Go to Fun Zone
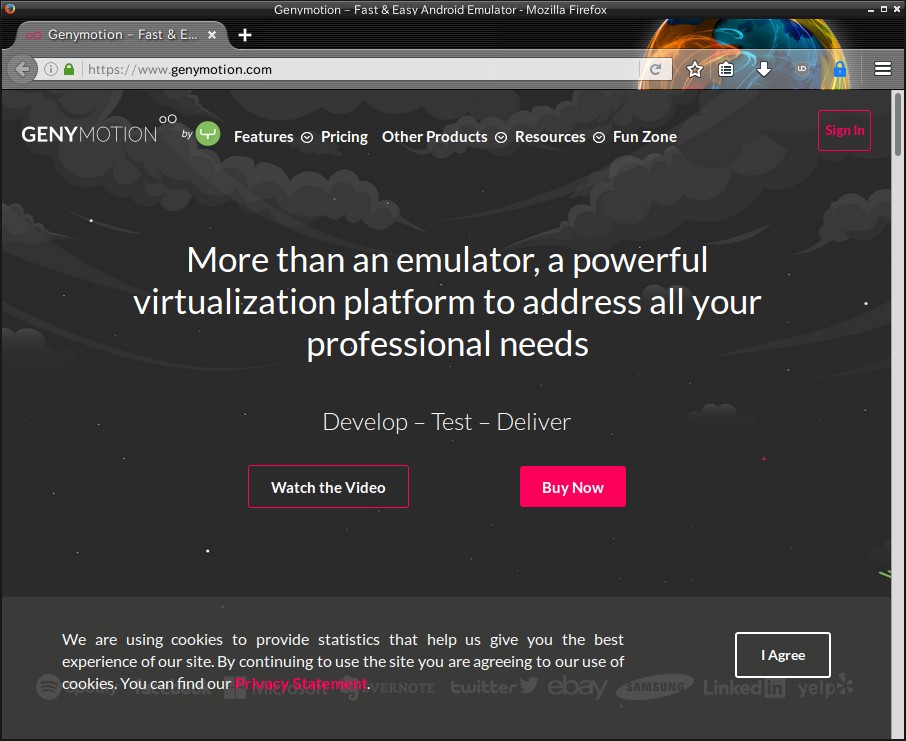This screenshot has width=906, height=741. 645,137
